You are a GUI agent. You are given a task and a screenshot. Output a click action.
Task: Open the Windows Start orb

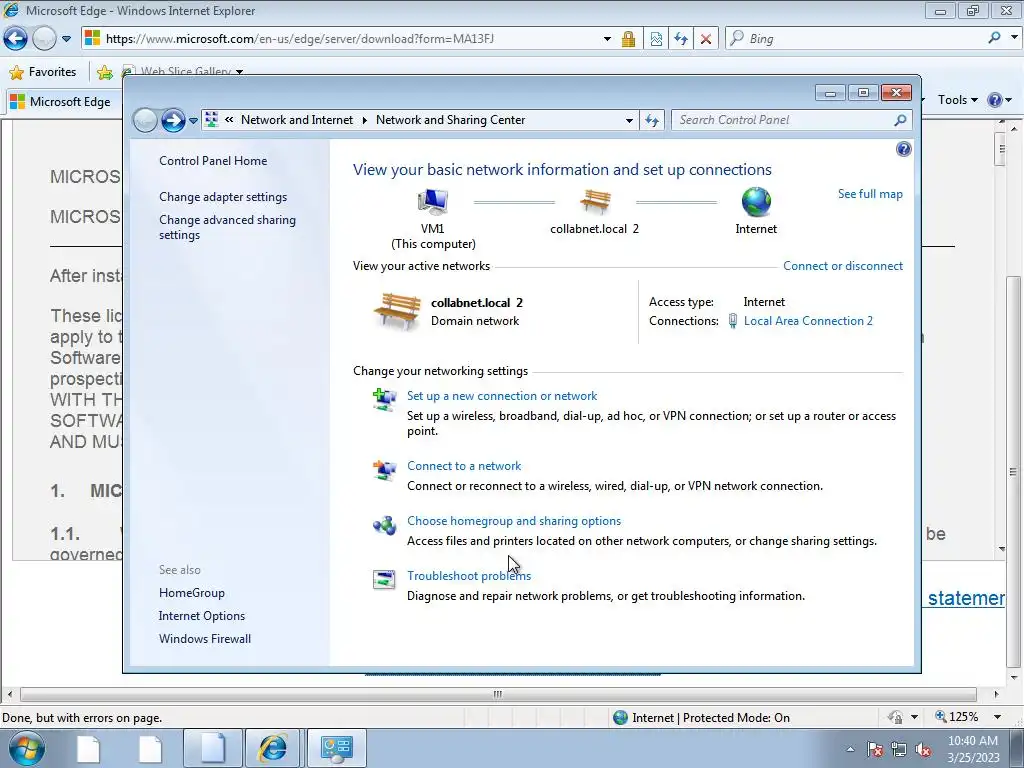(x=27, y=748)
